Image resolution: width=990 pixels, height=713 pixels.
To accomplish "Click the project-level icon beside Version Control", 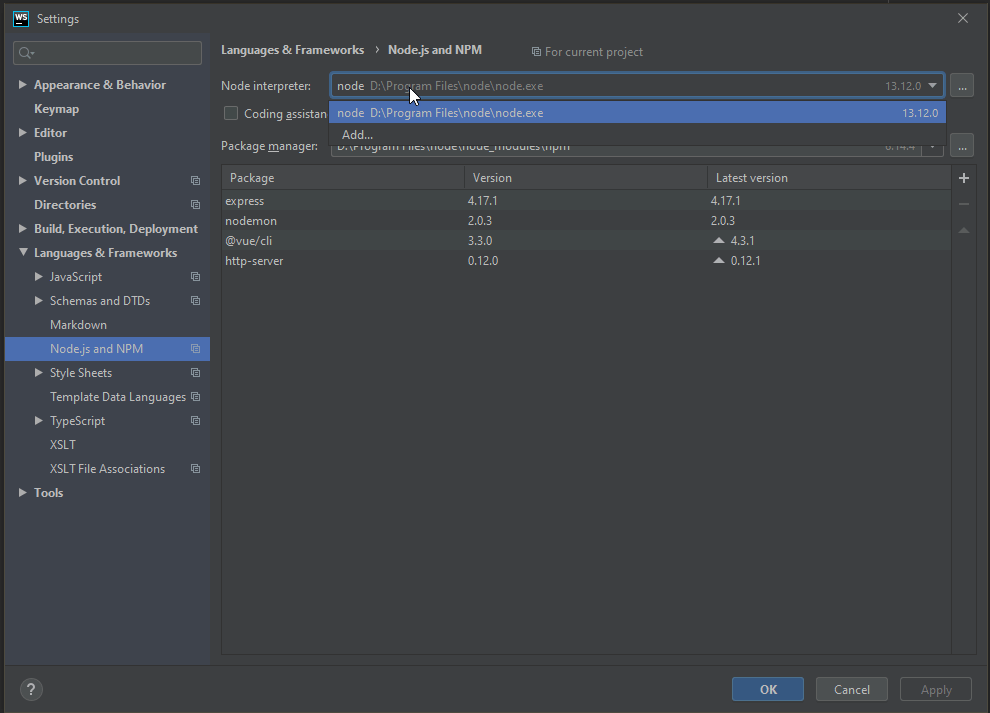I will pyautogui.click(x=196, y=181).
